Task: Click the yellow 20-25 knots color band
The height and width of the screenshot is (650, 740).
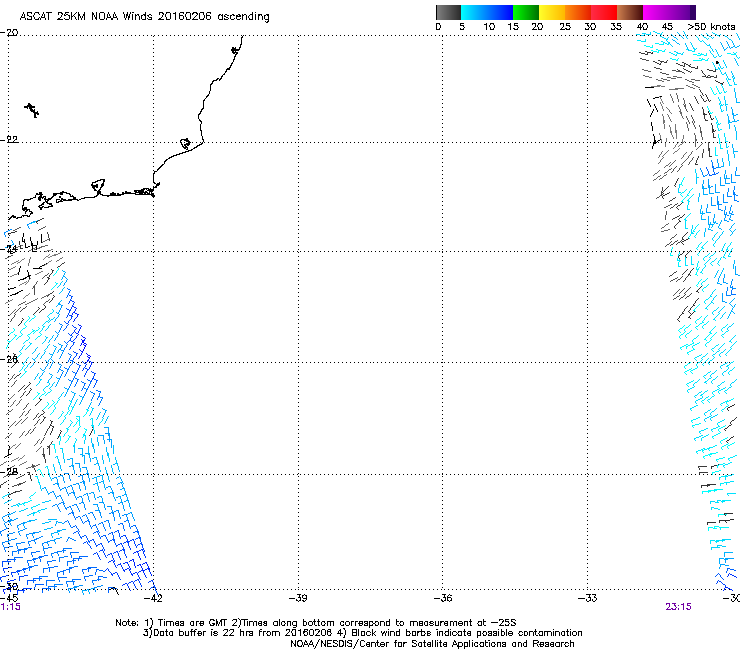Action: [552, 12]
